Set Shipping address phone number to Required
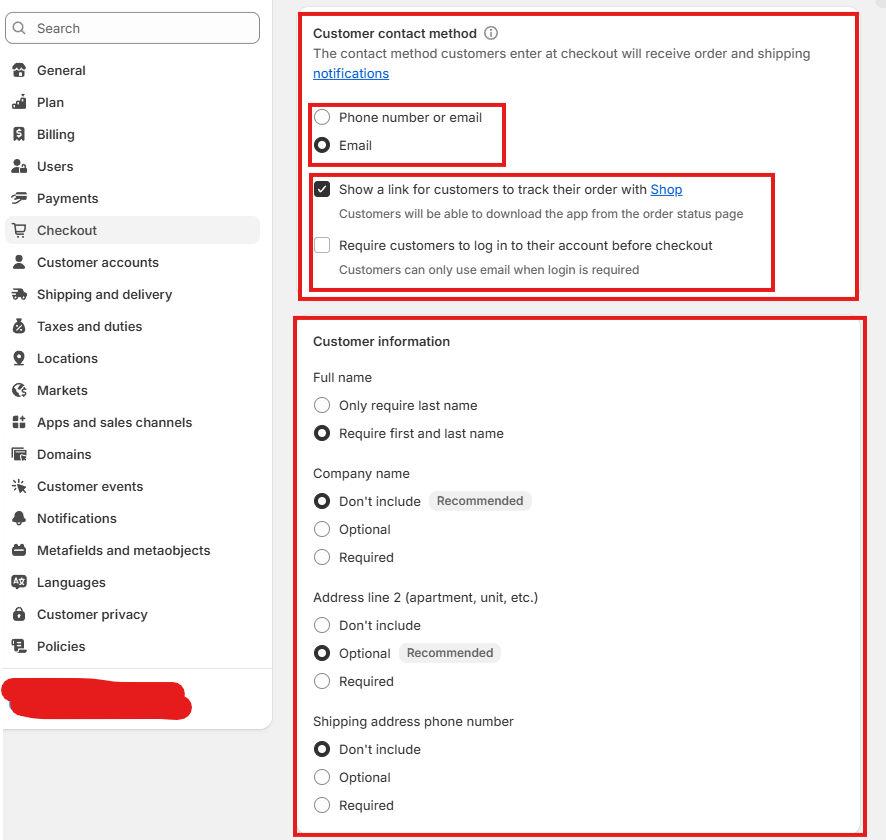Screen dimensions: 886x840 click(x=322, y=805)
